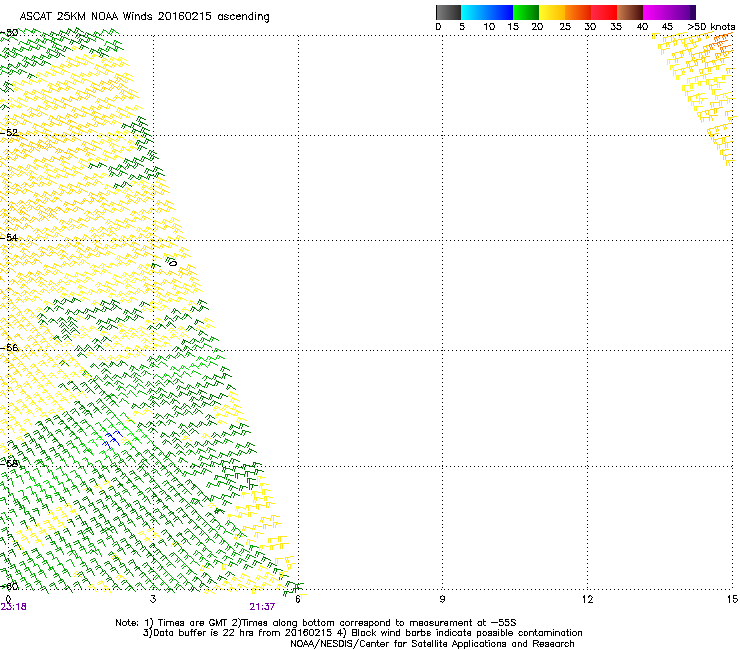The image size is (740, 650).
Task: Click the '45' color bar label
Action: [x=667, y=27]
